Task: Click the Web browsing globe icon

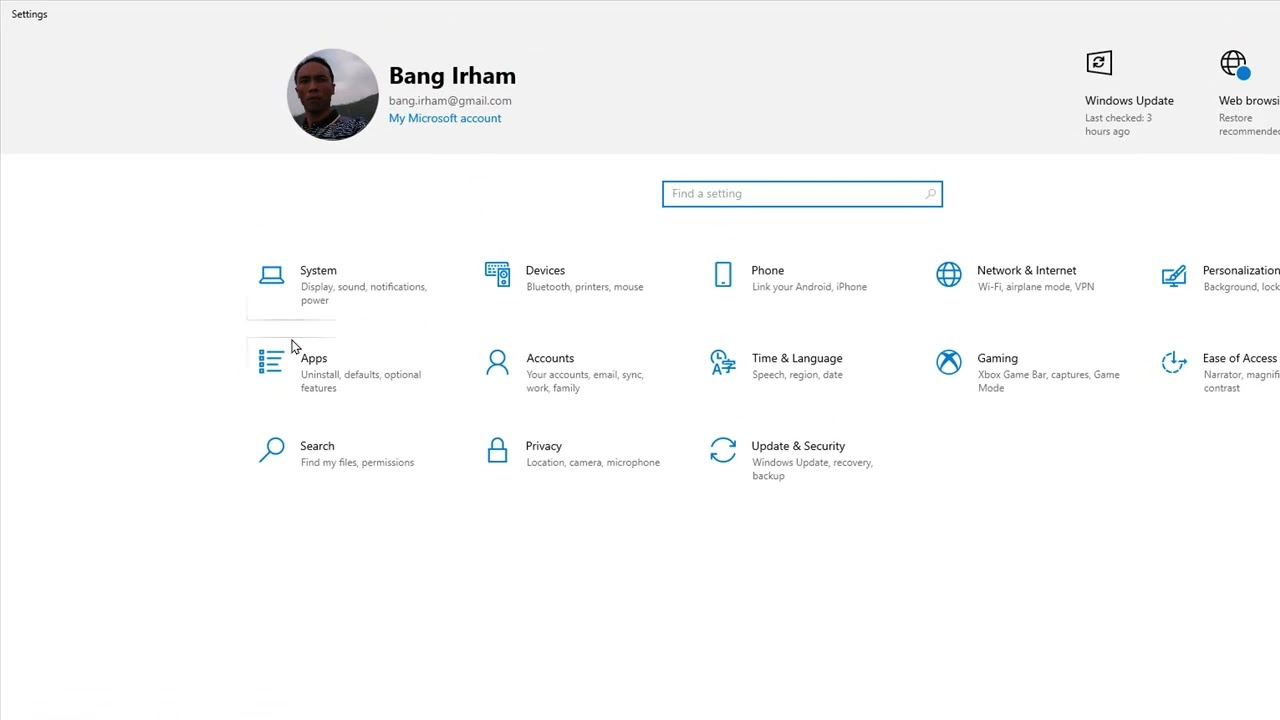Action: click(1235, 65)
